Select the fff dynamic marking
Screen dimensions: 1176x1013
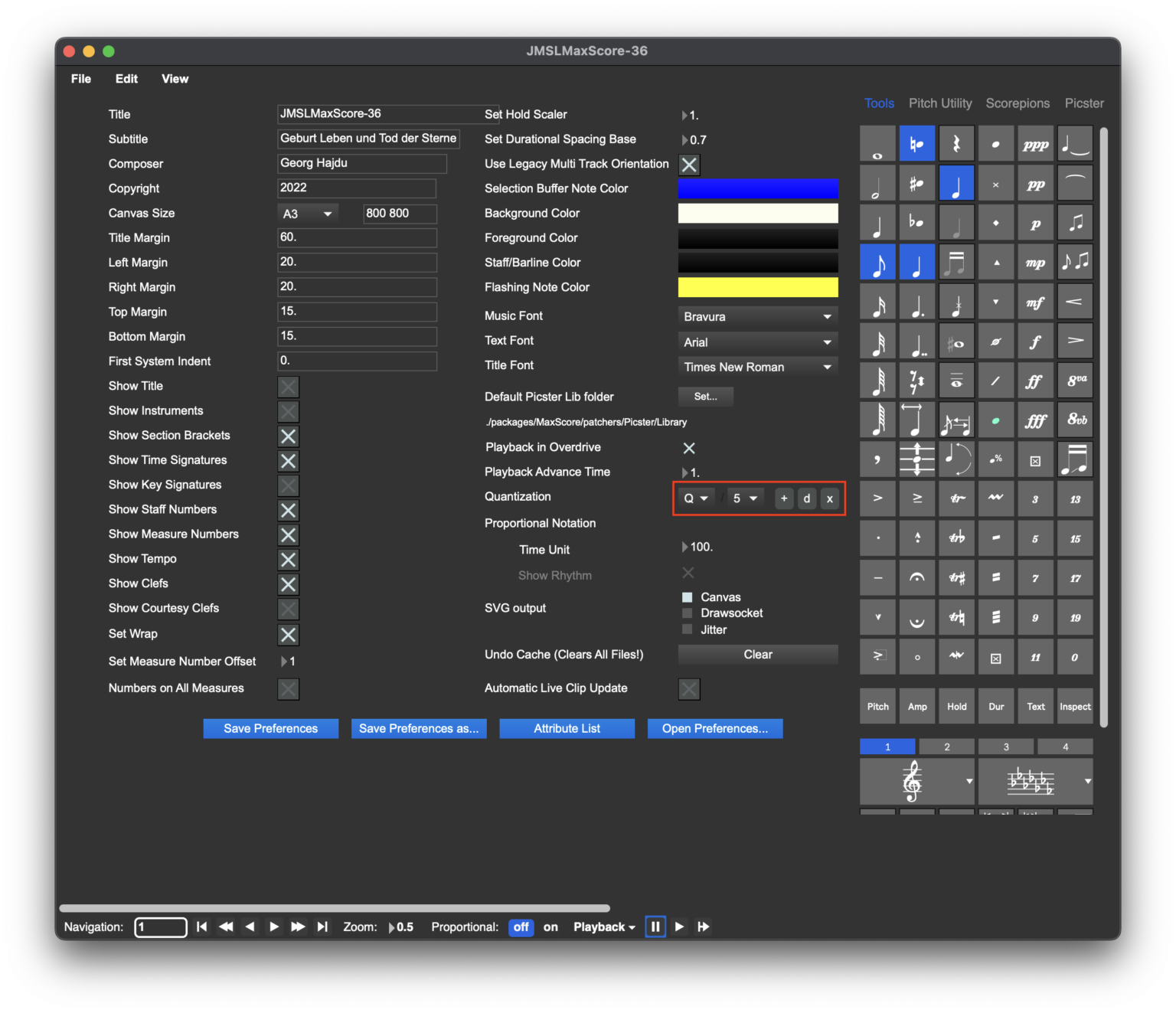point(1035,420)
